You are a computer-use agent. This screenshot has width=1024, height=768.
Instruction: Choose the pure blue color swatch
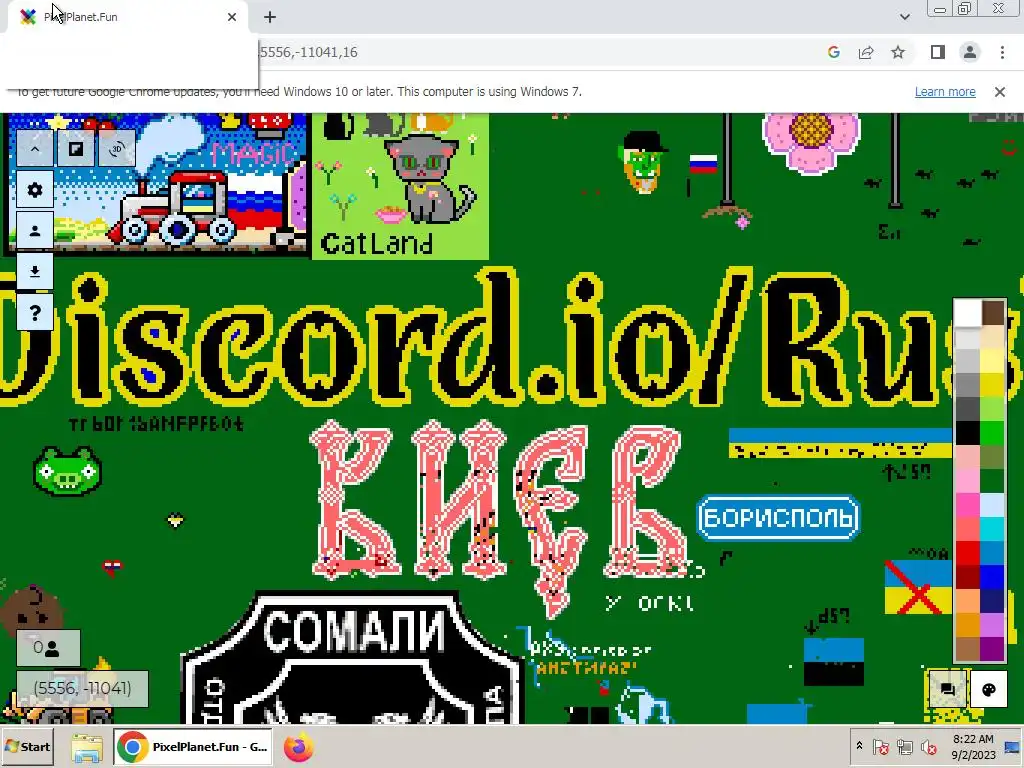pos(993,577)
